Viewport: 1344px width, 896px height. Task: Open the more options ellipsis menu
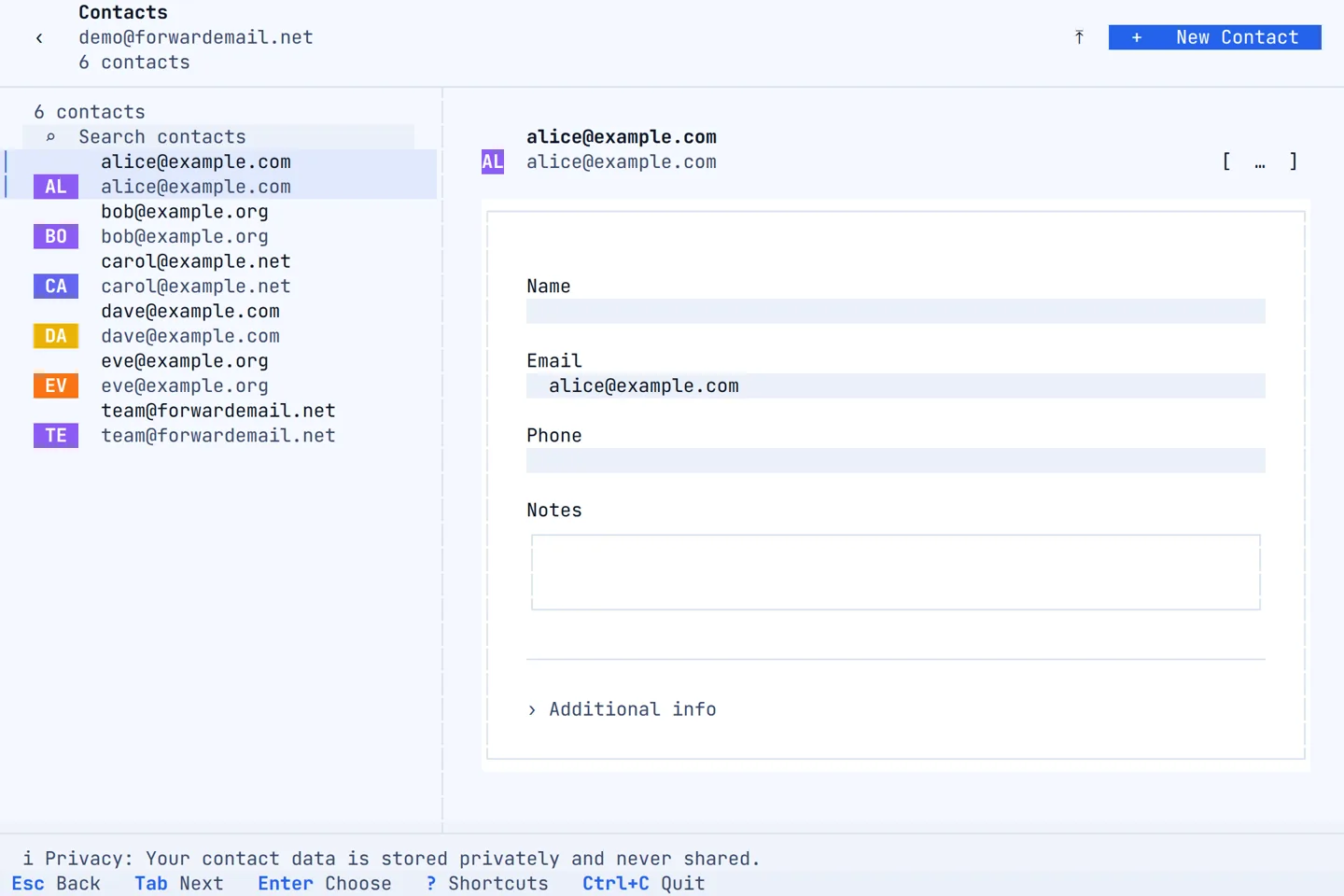tap(1260, 161)
